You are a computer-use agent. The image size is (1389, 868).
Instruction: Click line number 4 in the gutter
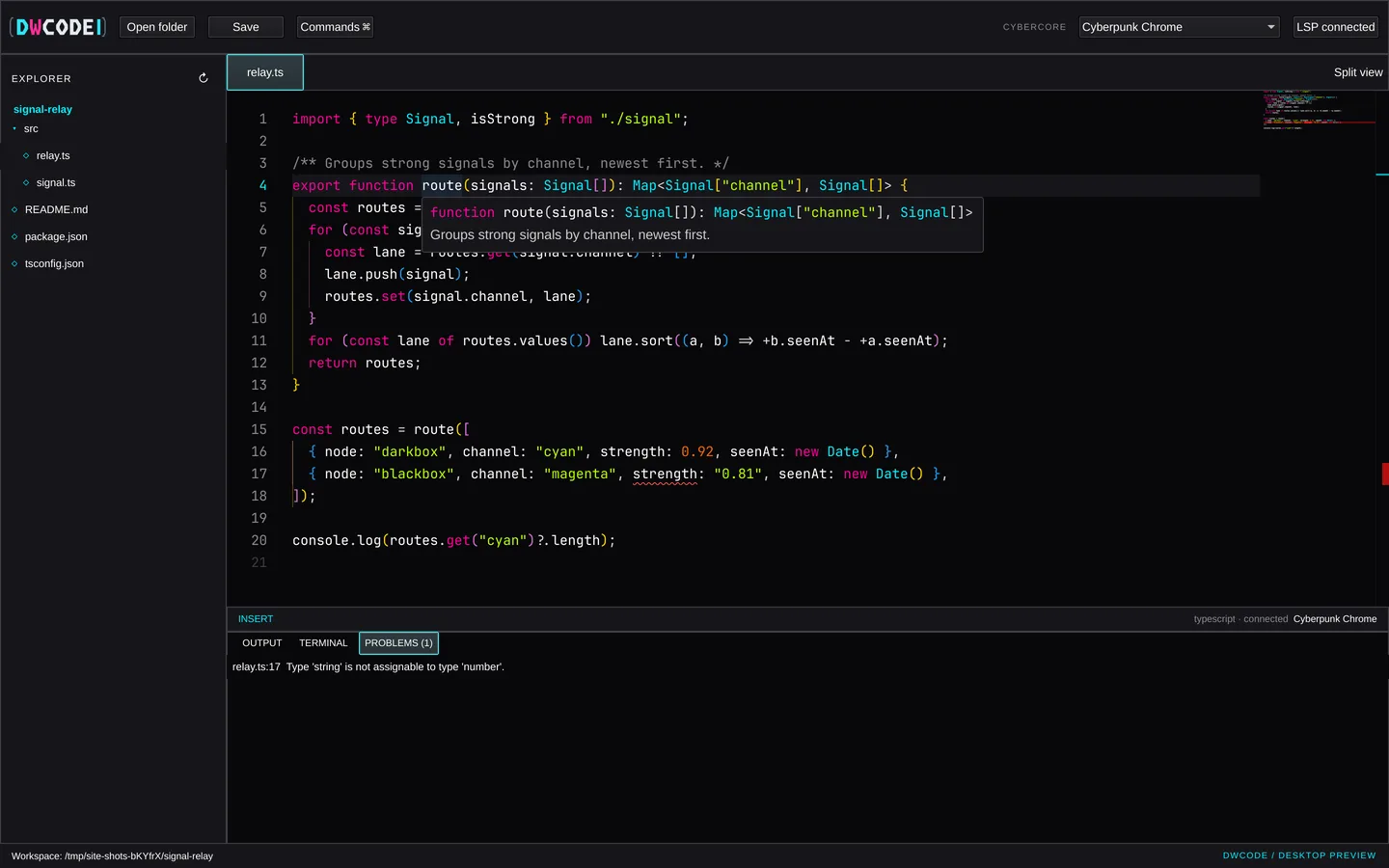click(x=262, y=185)
